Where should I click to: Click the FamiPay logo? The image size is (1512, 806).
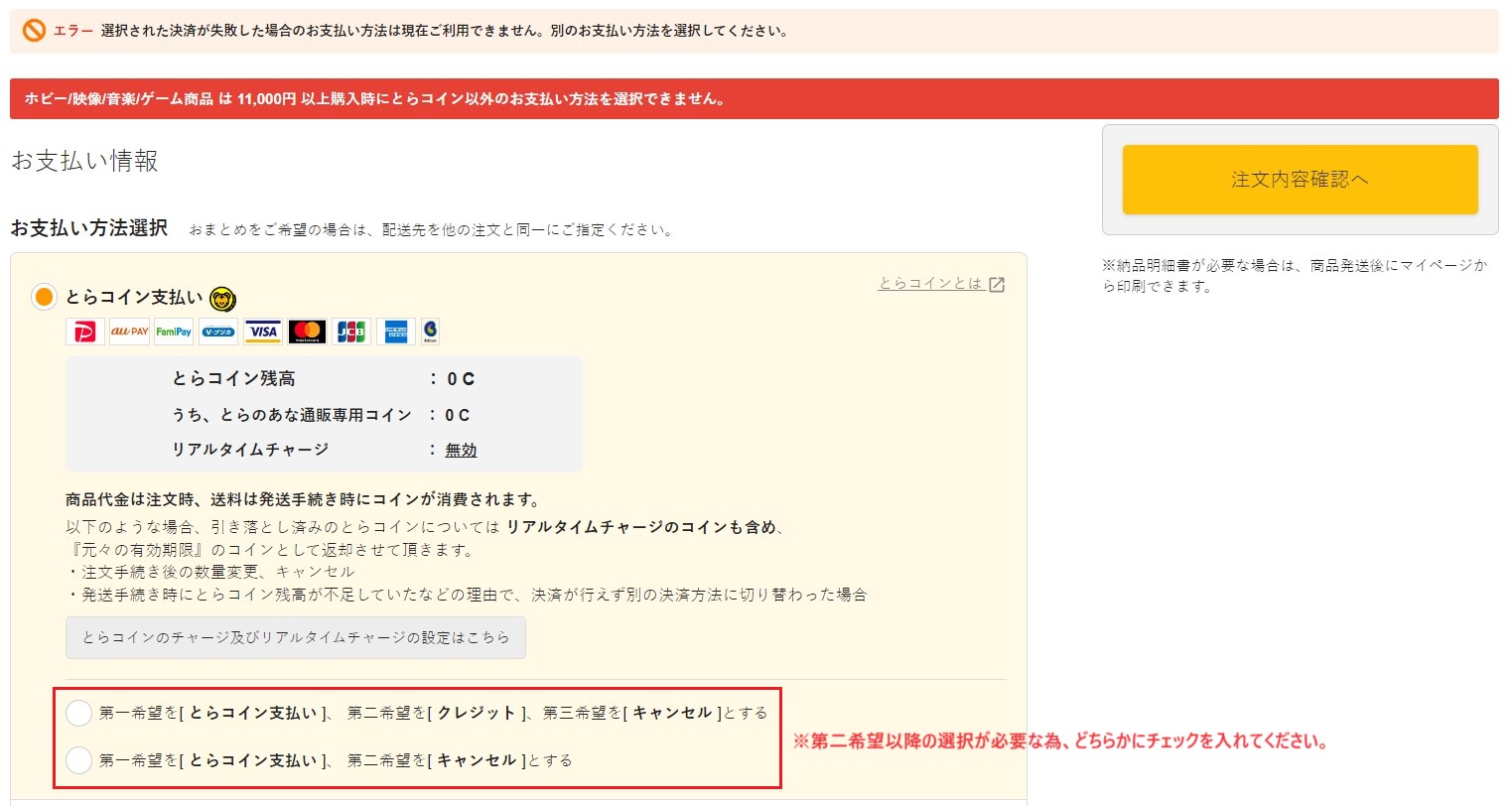[x=174, y=332]
